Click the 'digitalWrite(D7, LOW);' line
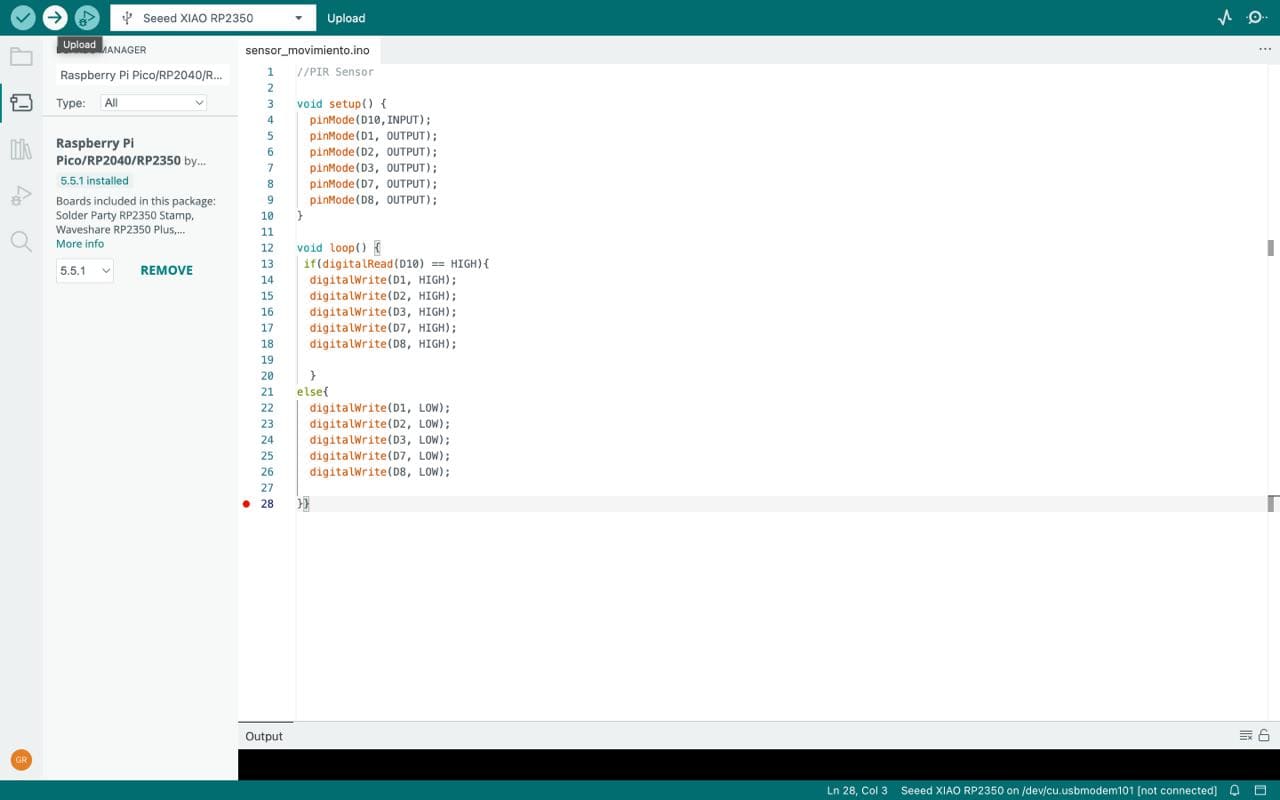Image resolution: width=1280 pixels, height=800 pixels. click(x=380, y=456)
